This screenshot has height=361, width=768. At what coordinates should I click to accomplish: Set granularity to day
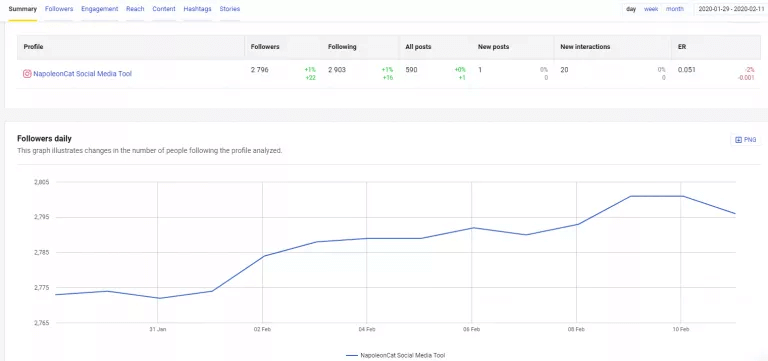point(631,9)
